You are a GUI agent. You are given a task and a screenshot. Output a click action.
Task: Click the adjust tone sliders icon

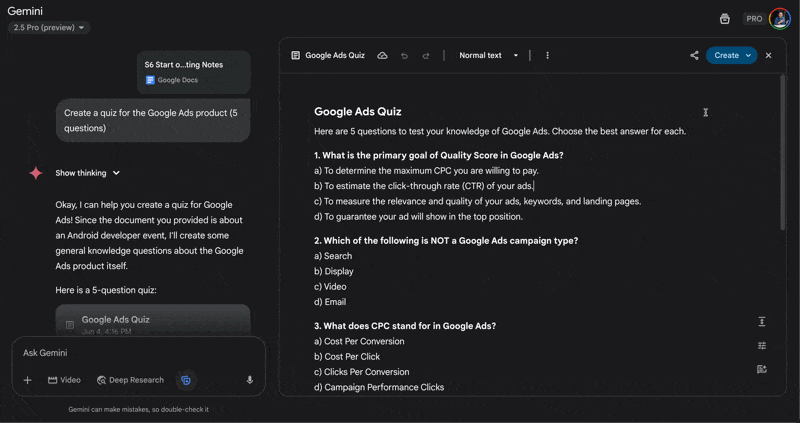(762, 345)
